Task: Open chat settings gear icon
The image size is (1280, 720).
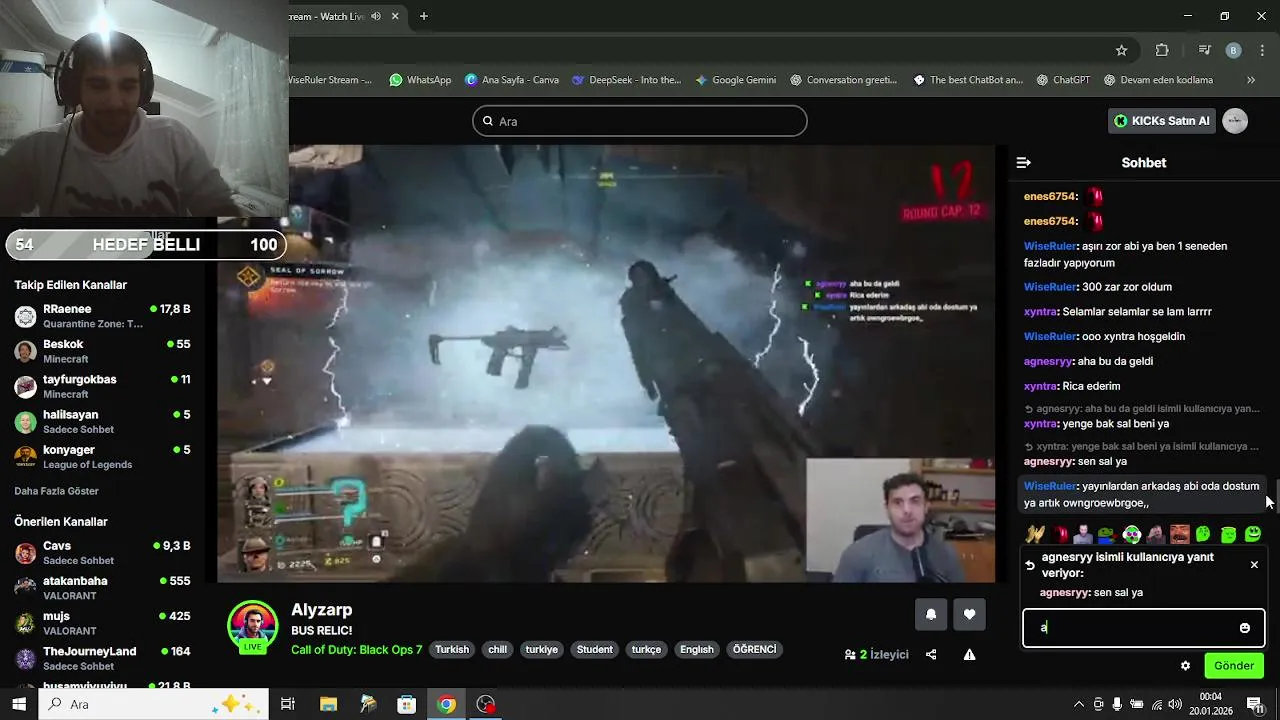Action: point(1186,666)
